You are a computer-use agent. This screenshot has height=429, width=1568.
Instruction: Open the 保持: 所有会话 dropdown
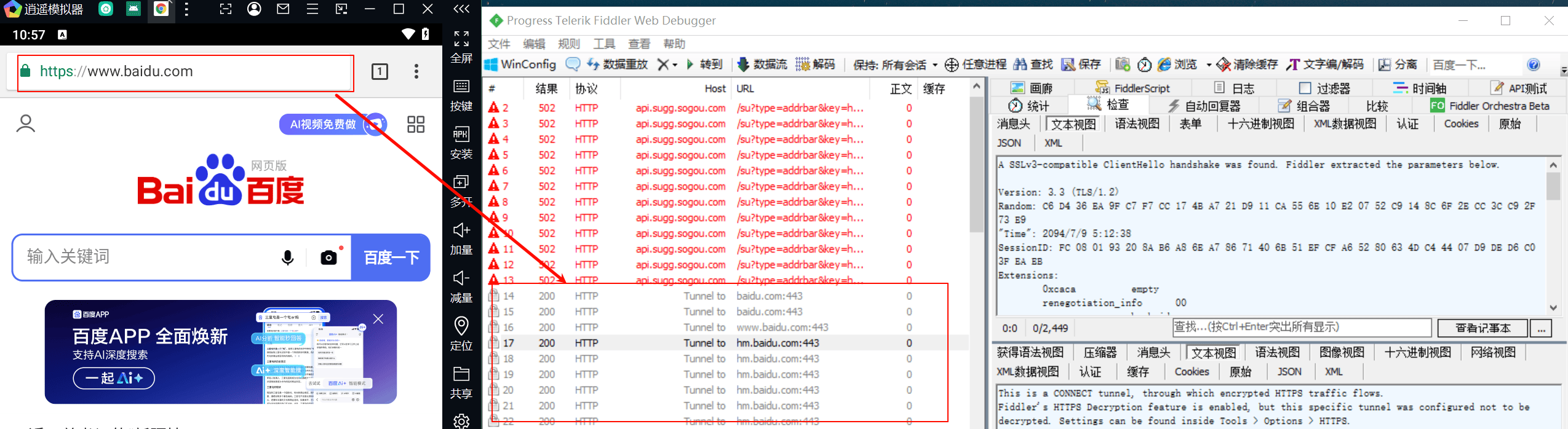coord(896,65)
